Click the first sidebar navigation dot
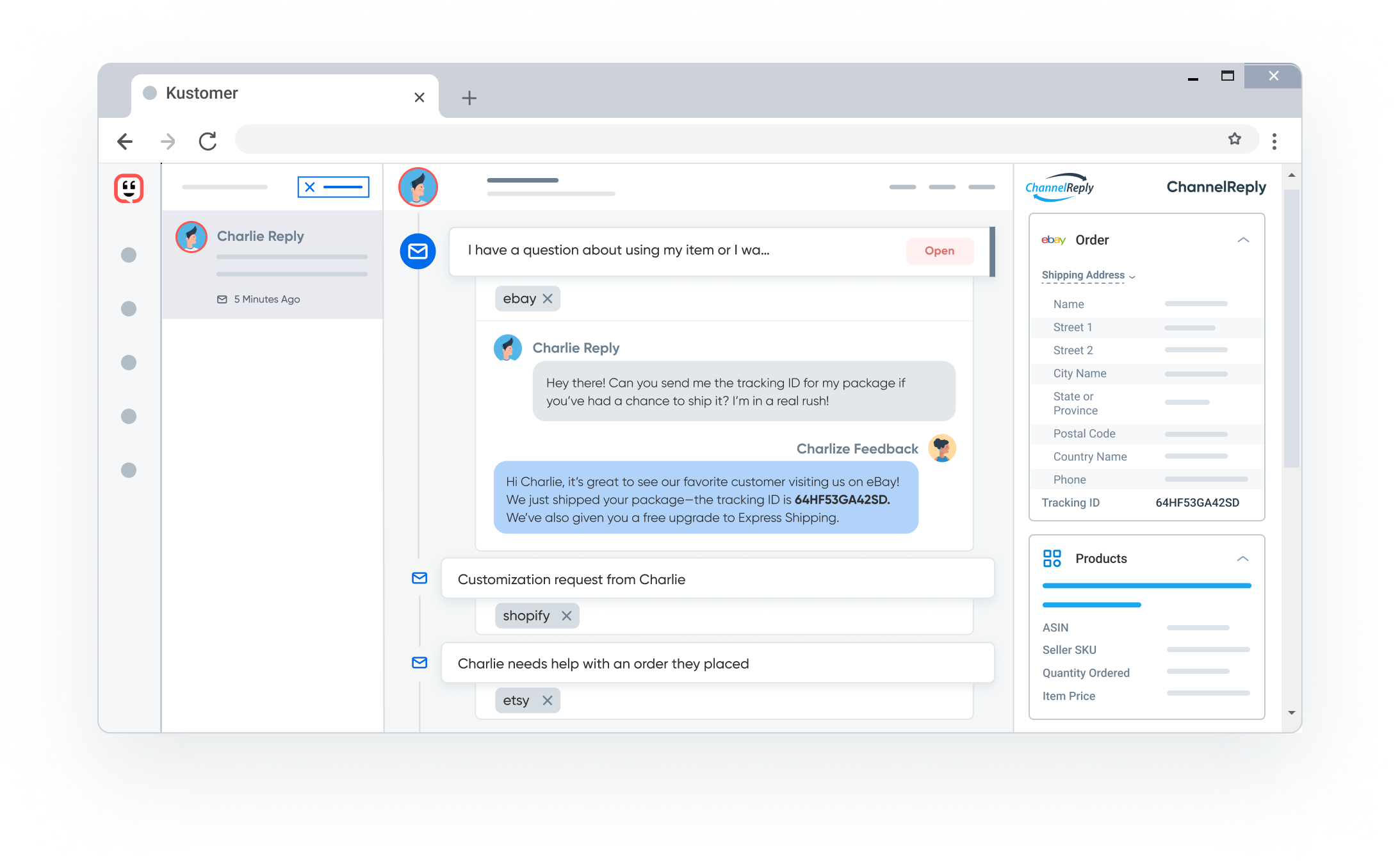The image size is (1400, 866). tap(129, 255)
